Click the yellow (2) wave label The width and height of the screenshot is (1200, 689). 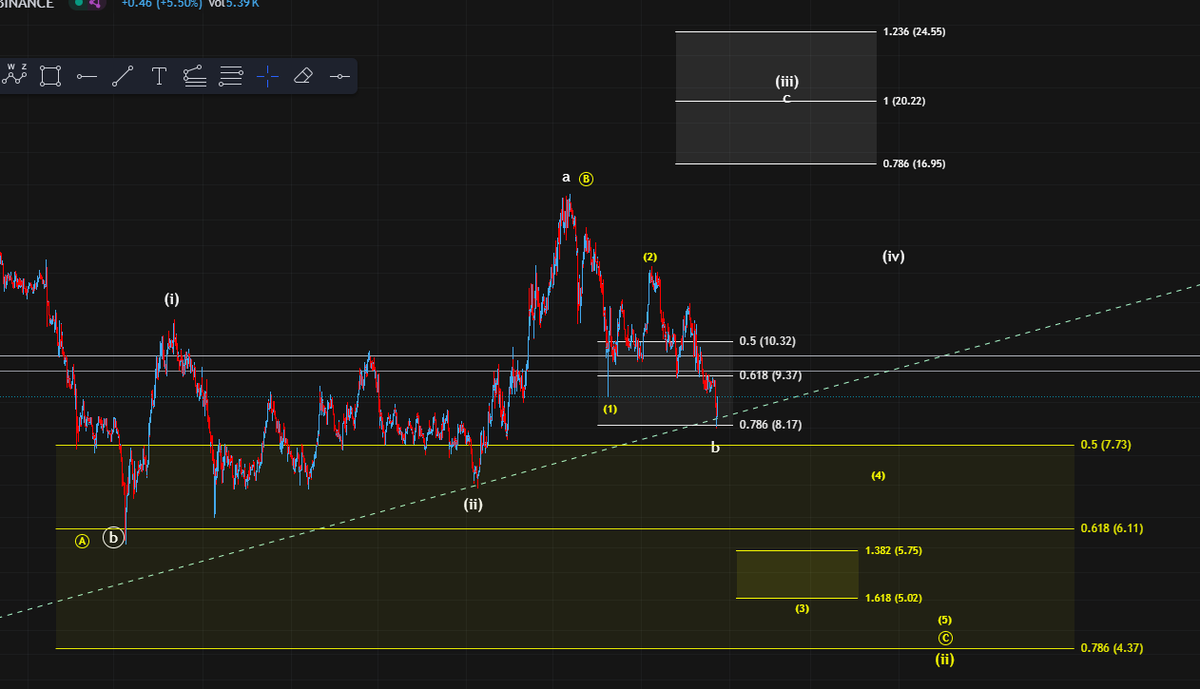(x=650, y=257)
